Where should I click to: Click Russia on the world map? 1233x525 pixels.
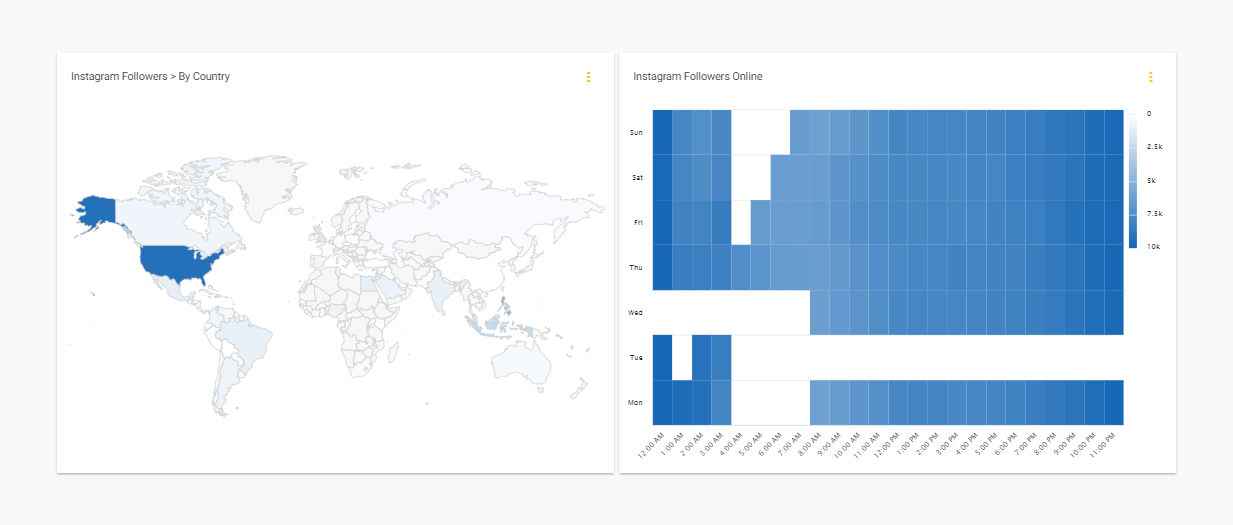click(480, 211)
